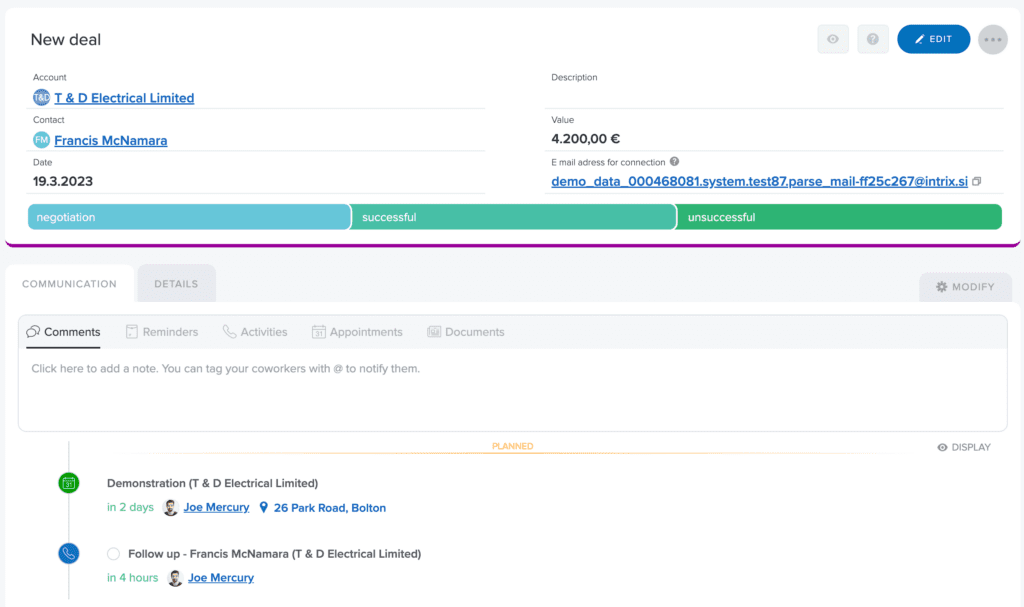
Task: Switch to the DETAILS tab
Action: coord(176,283)
